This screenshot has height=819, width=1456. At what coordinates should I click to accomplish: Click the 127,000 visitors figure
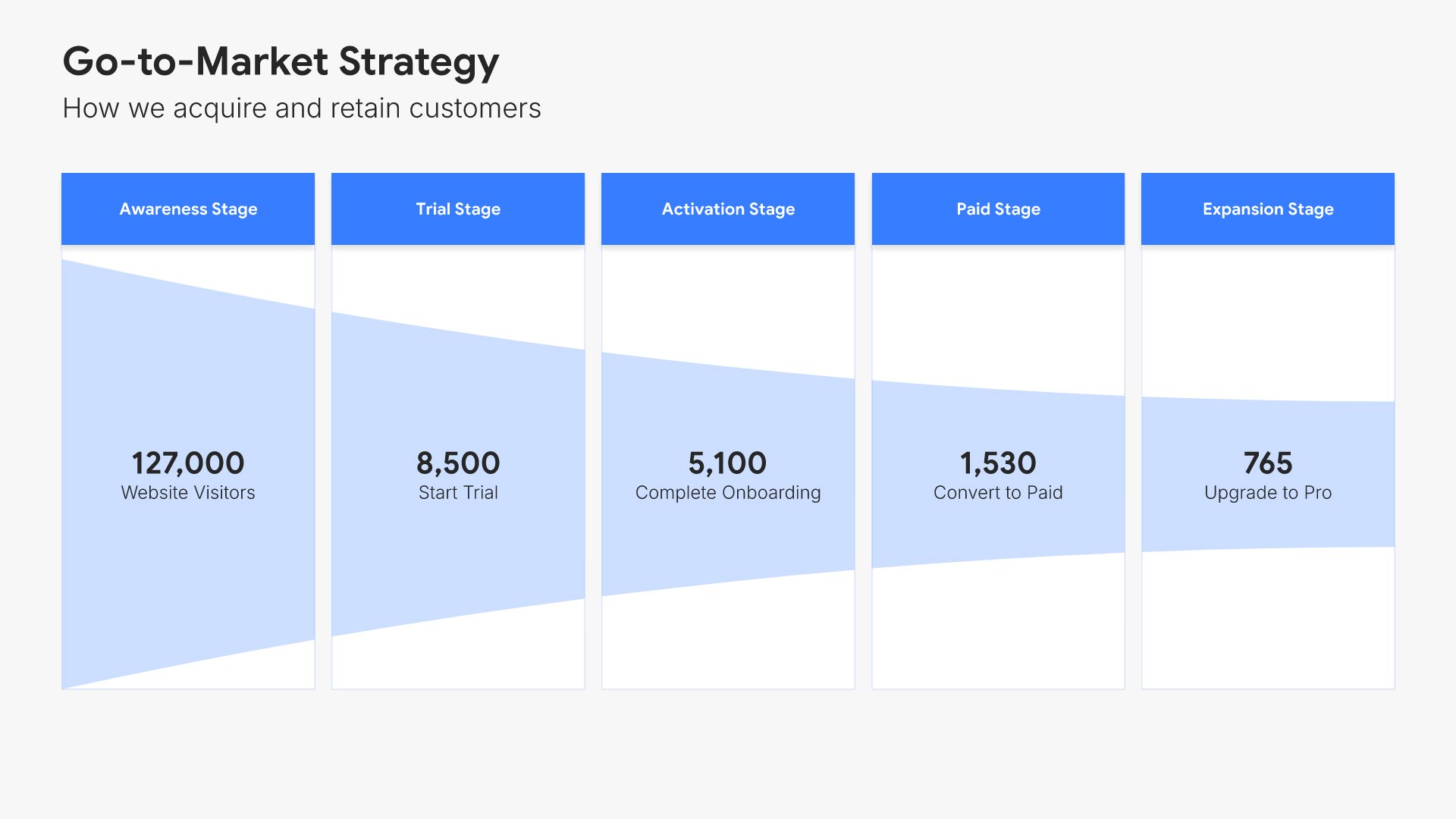coord(188,463)
